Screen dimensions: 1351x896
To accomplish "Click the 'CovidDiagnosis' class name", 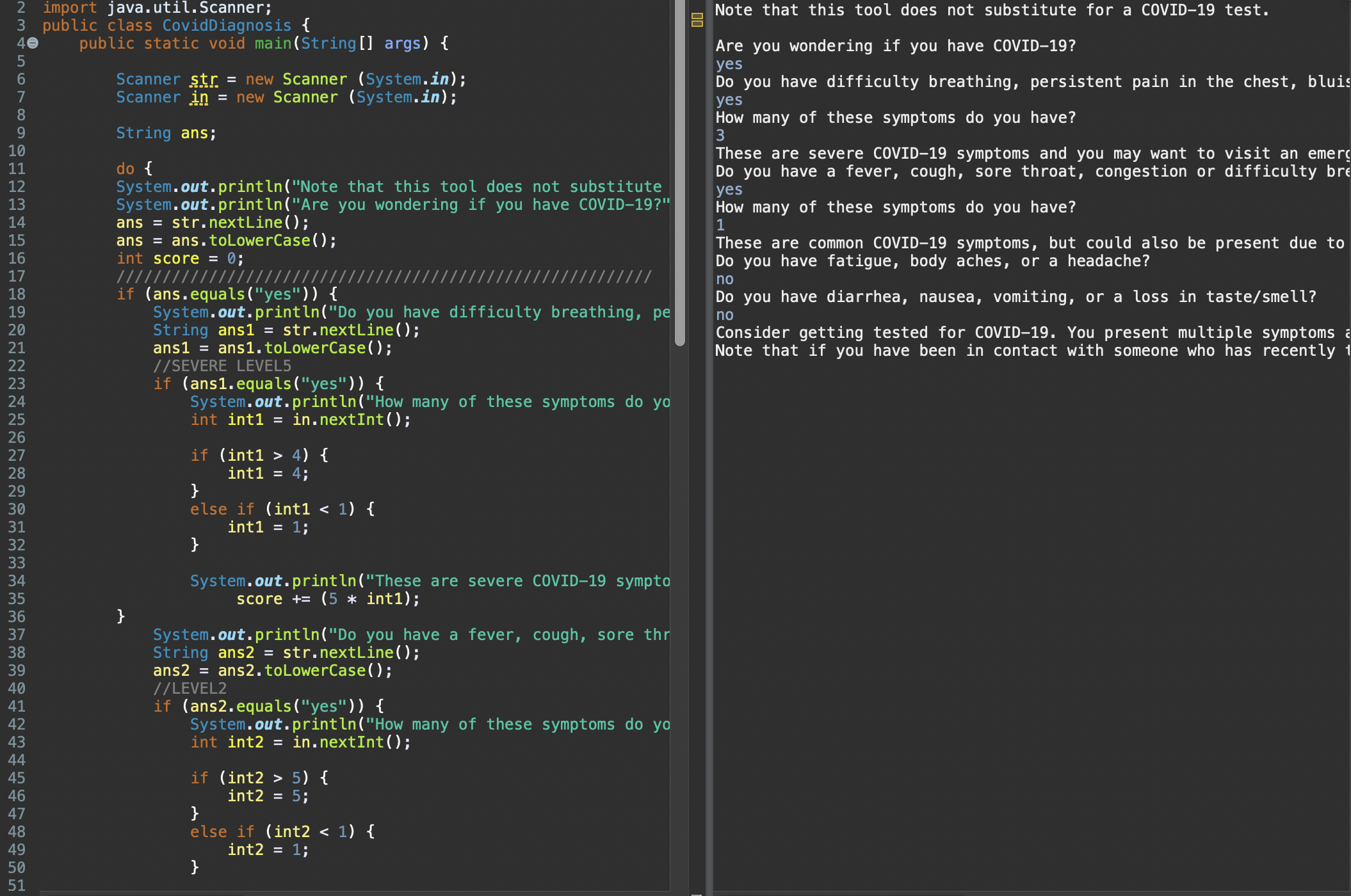I will 226,26.
